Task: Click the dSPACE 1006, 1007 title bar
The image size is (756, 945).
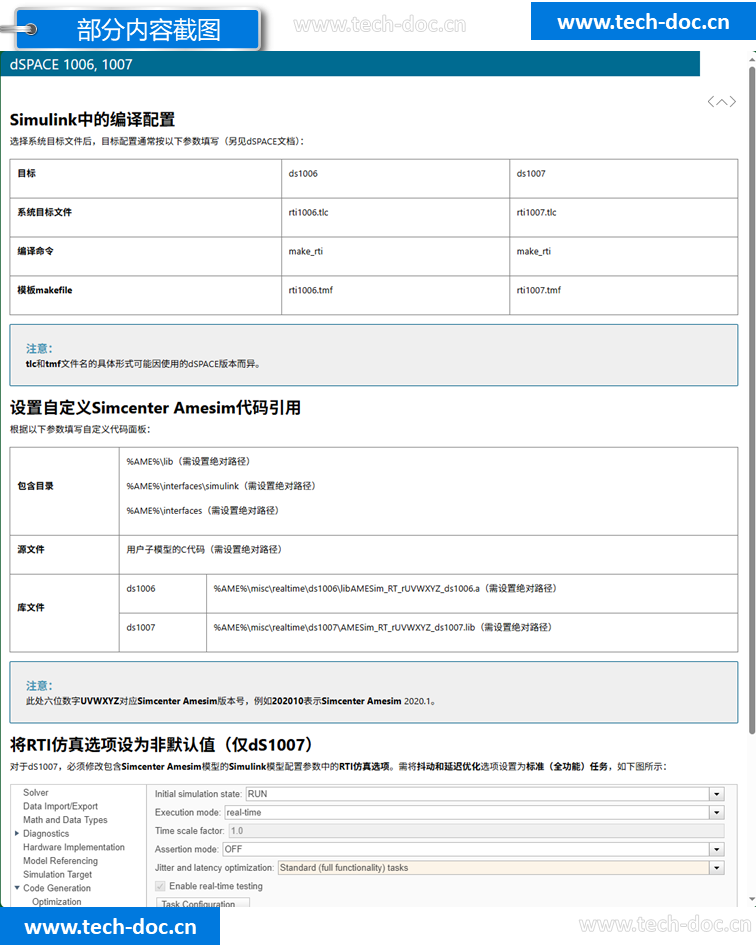Action: click(x=350, y=64)
